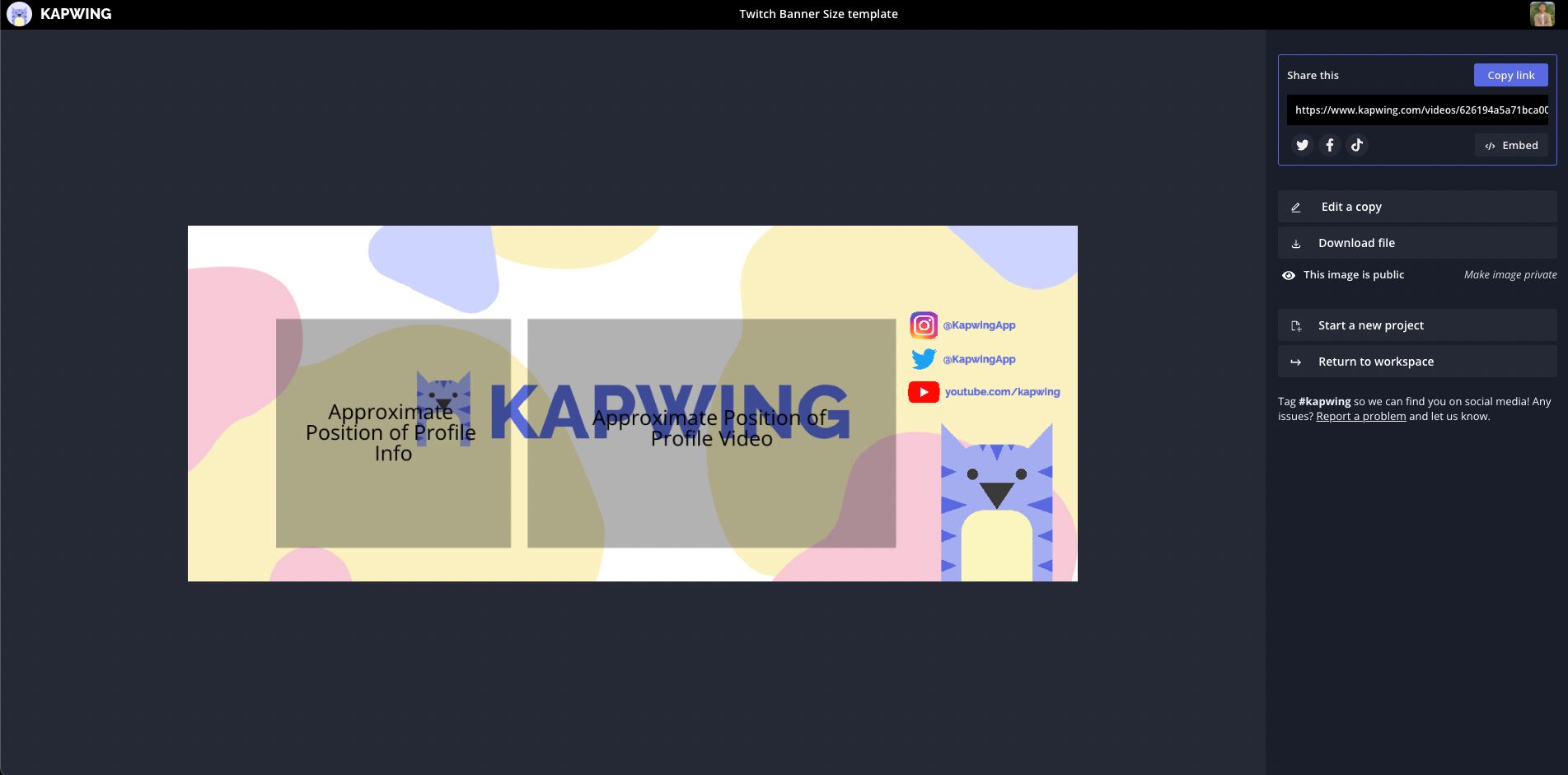Make image private
Screen dimensions: 1568x775
[1510, 275]
